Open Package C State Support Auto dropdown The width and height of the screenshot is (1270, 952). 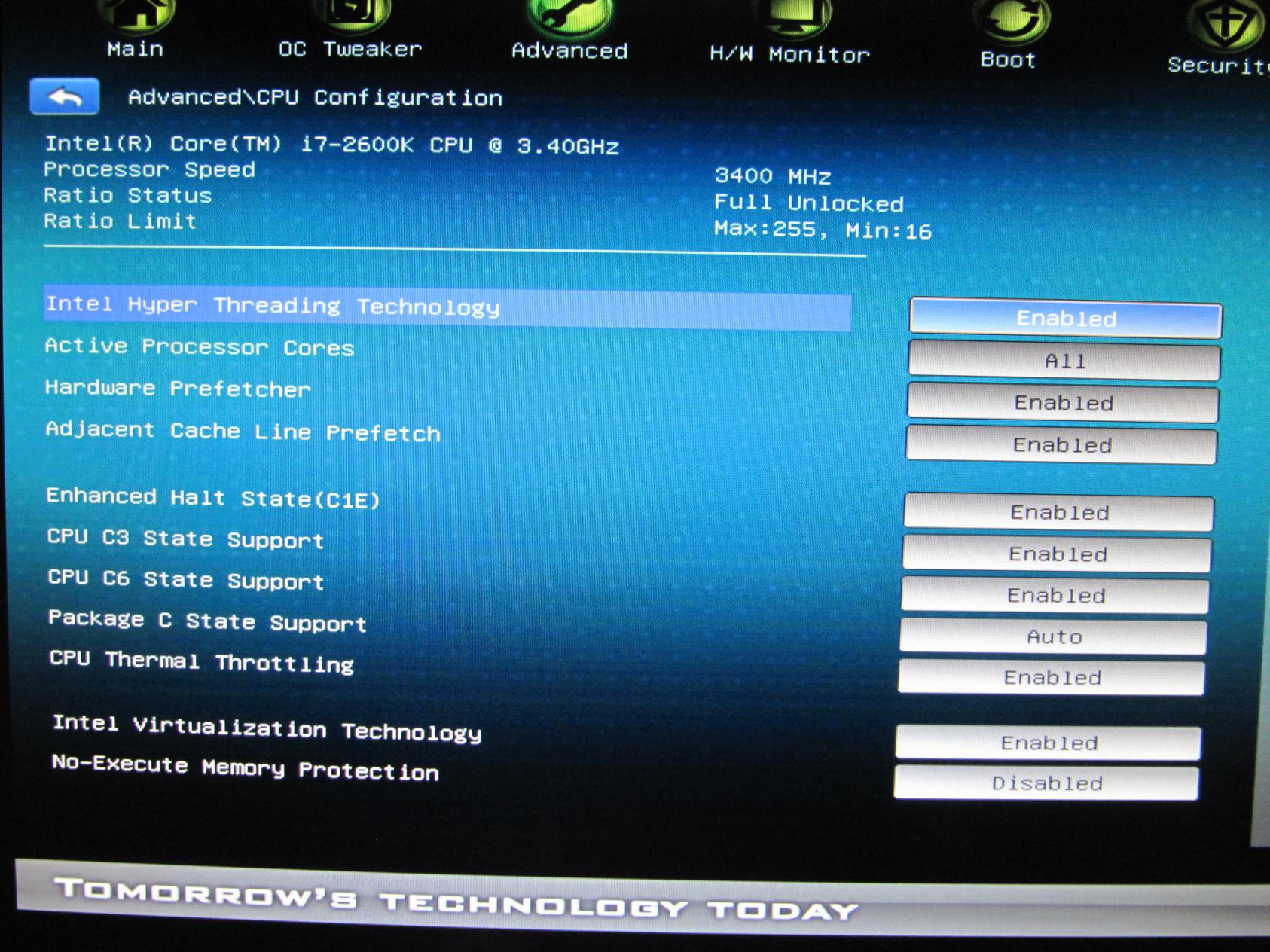[1054, 637]
